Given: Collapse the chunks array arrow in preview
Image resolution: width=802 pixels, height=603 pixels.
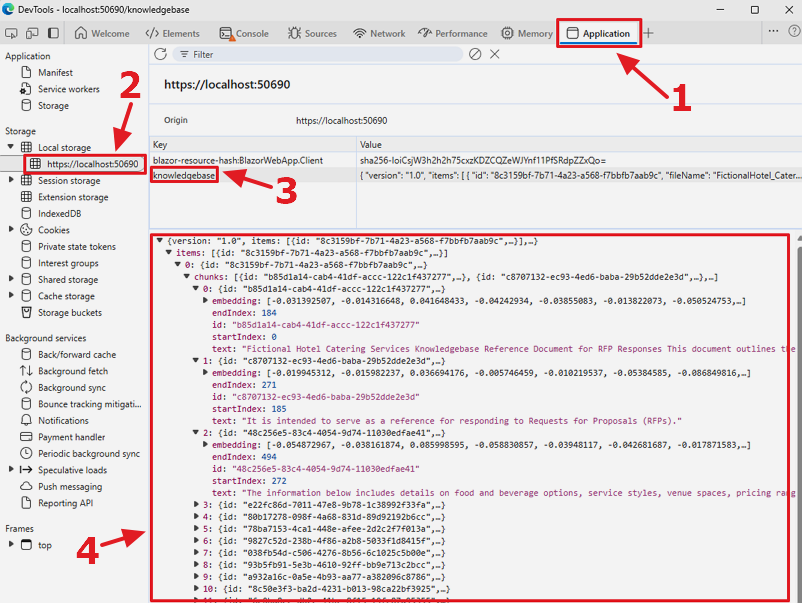Looking at the screenshot, I should click(x=187, y=277).
